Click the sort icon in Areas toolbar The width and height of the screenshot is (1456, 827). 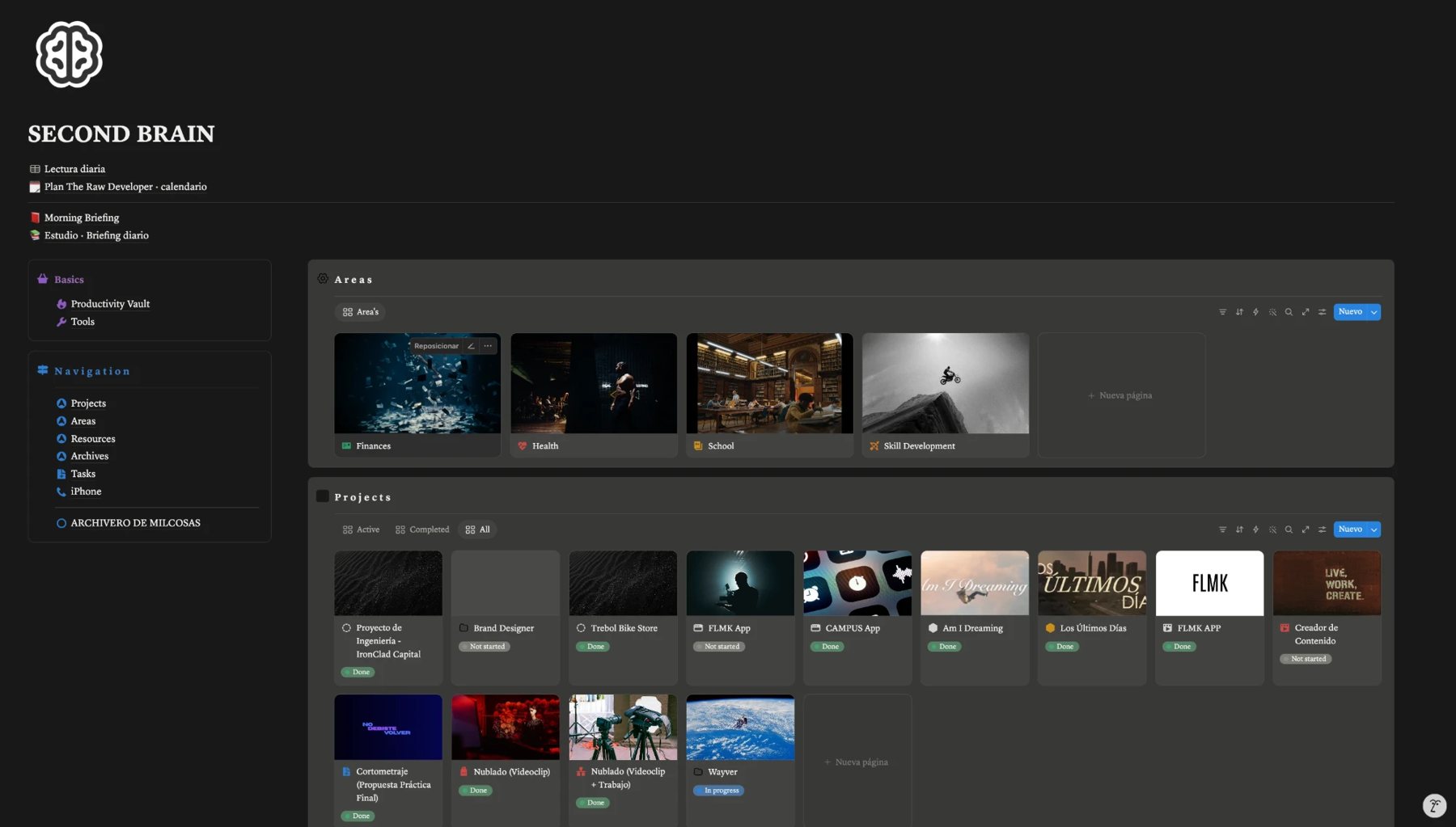tap(1239, 312)
